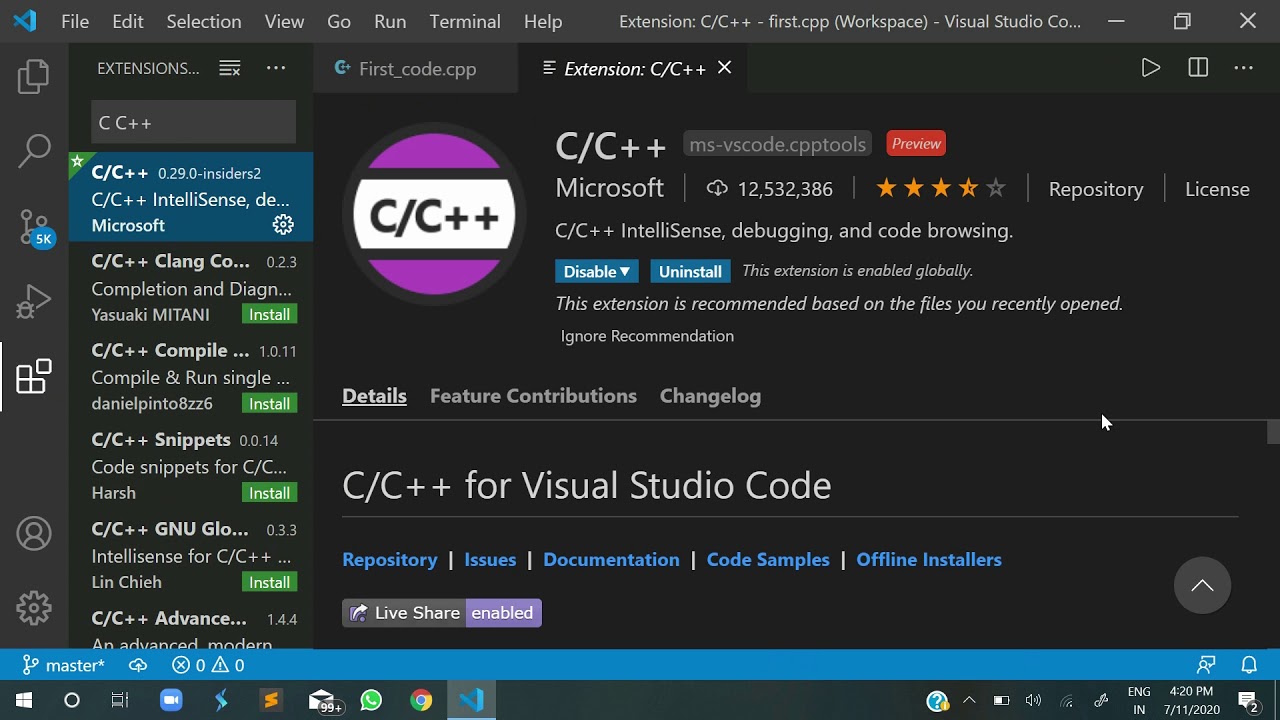Show hidden tray icons chevron
Image resolution: width=1280 pixels, height=720 pixels.
(x=969, y=700)
